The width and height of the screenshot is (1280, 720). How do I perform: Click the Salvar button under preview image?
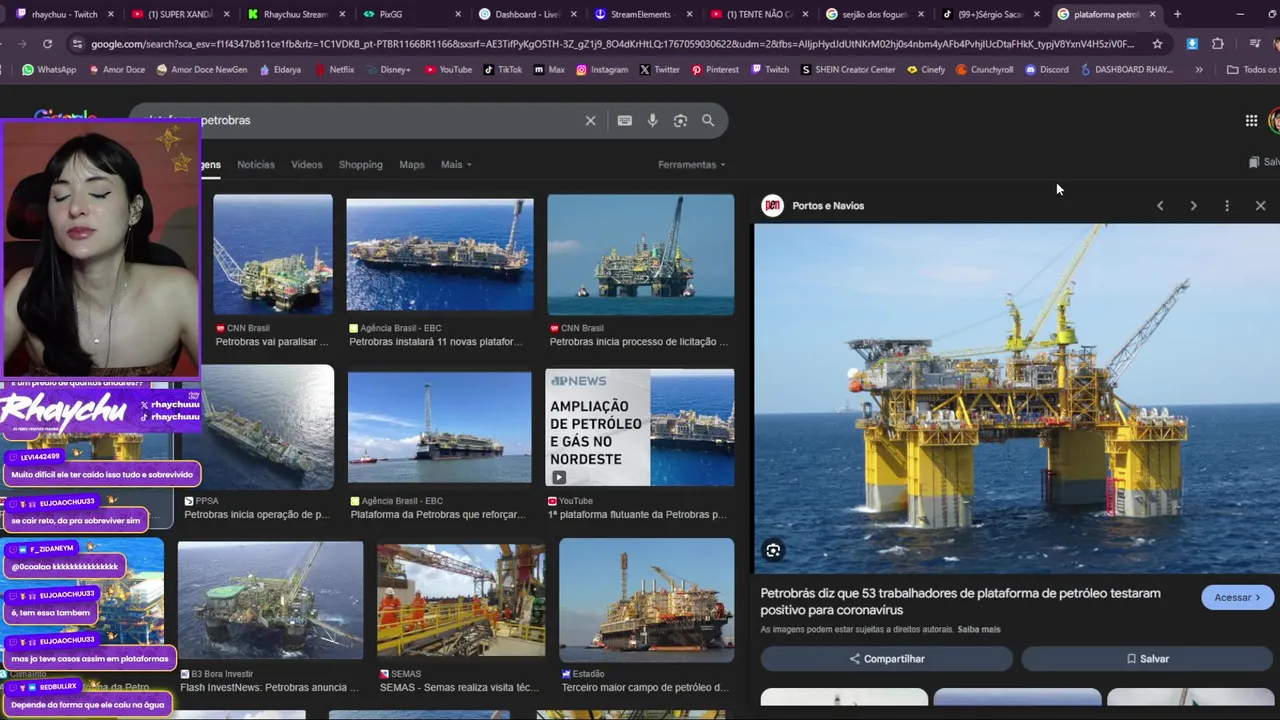pyautogui.click(x=1148, y=659)
